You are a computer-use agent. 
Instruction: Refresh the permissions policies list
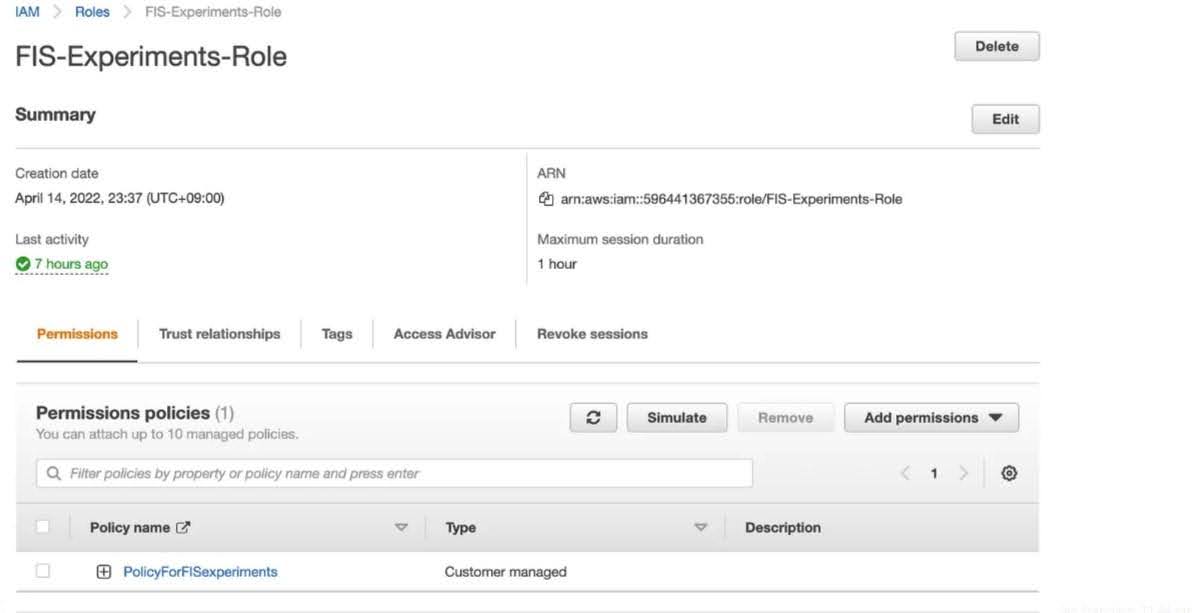pyautogui.click(x=593, y=417)
